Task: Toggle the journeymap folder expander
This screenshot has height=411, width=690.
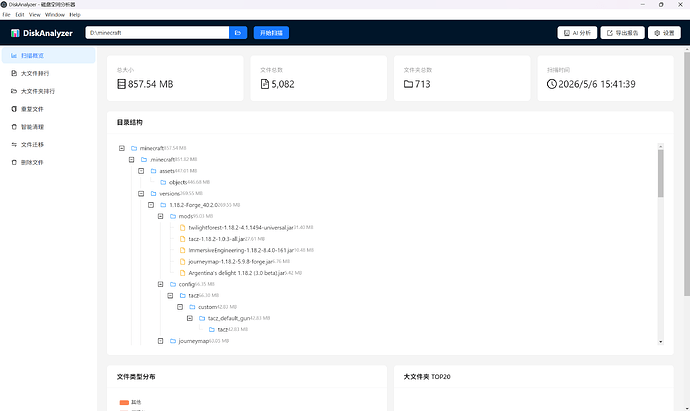Action: pos(161,341)
